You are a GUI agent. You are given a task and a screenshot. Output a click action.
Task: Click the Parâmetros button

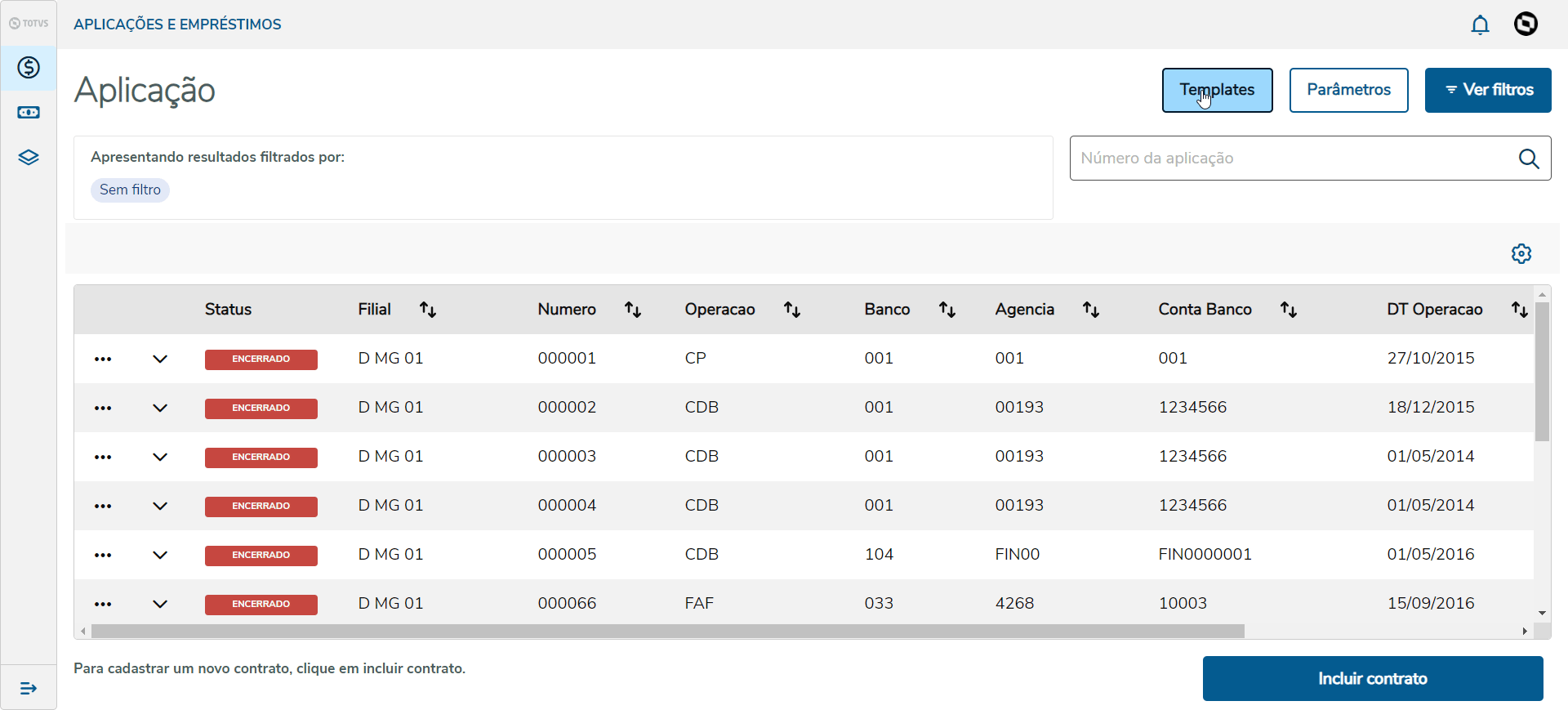(1348, 90)
